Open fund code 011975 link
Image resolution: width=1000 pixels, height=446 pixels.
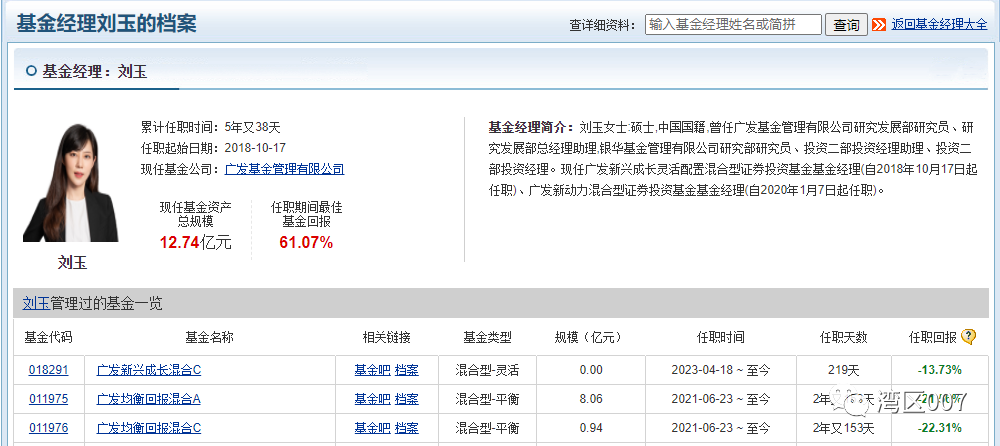coord(48,399)
